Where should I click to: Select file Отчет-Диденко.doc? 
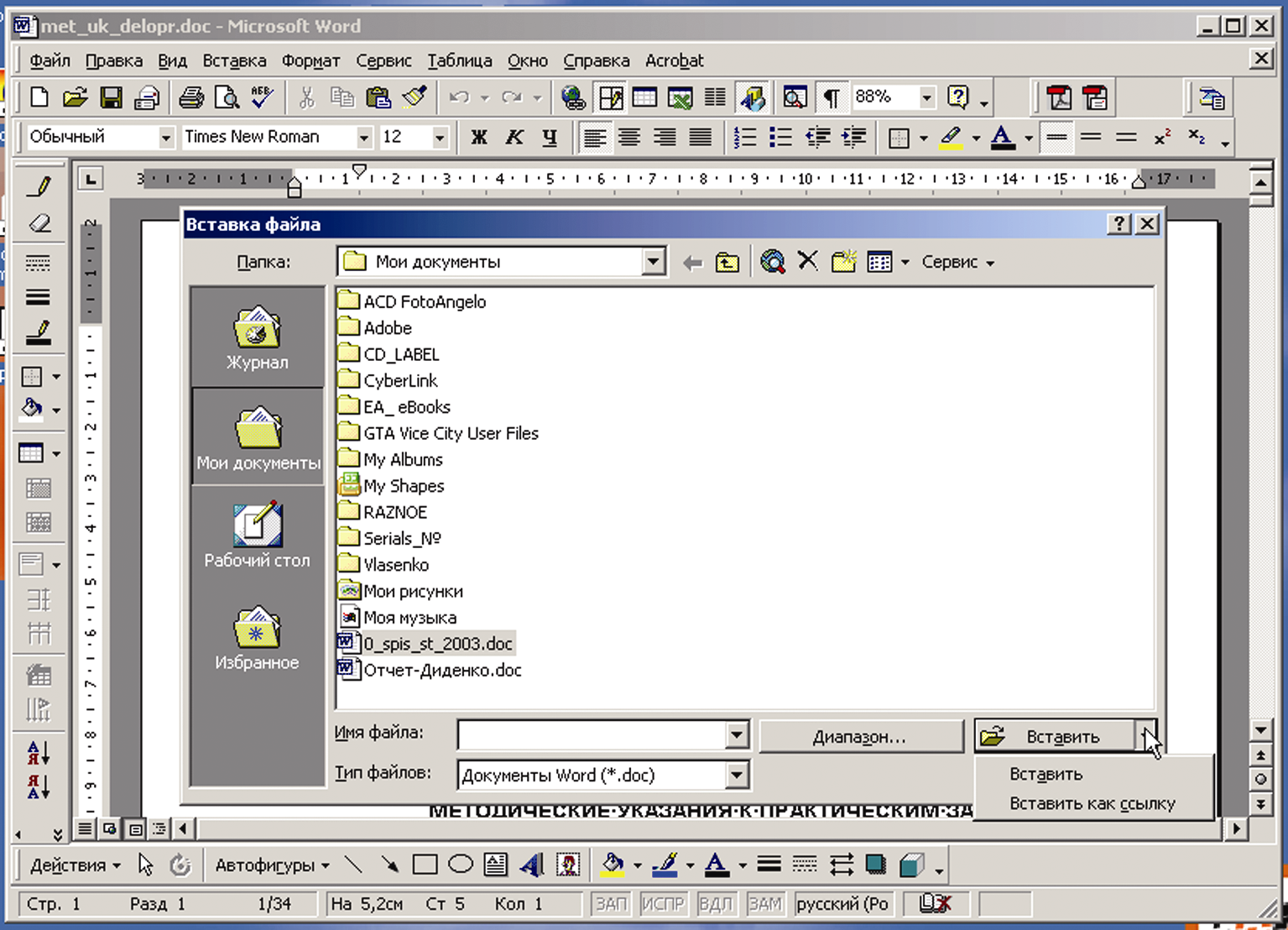(430, 670)
